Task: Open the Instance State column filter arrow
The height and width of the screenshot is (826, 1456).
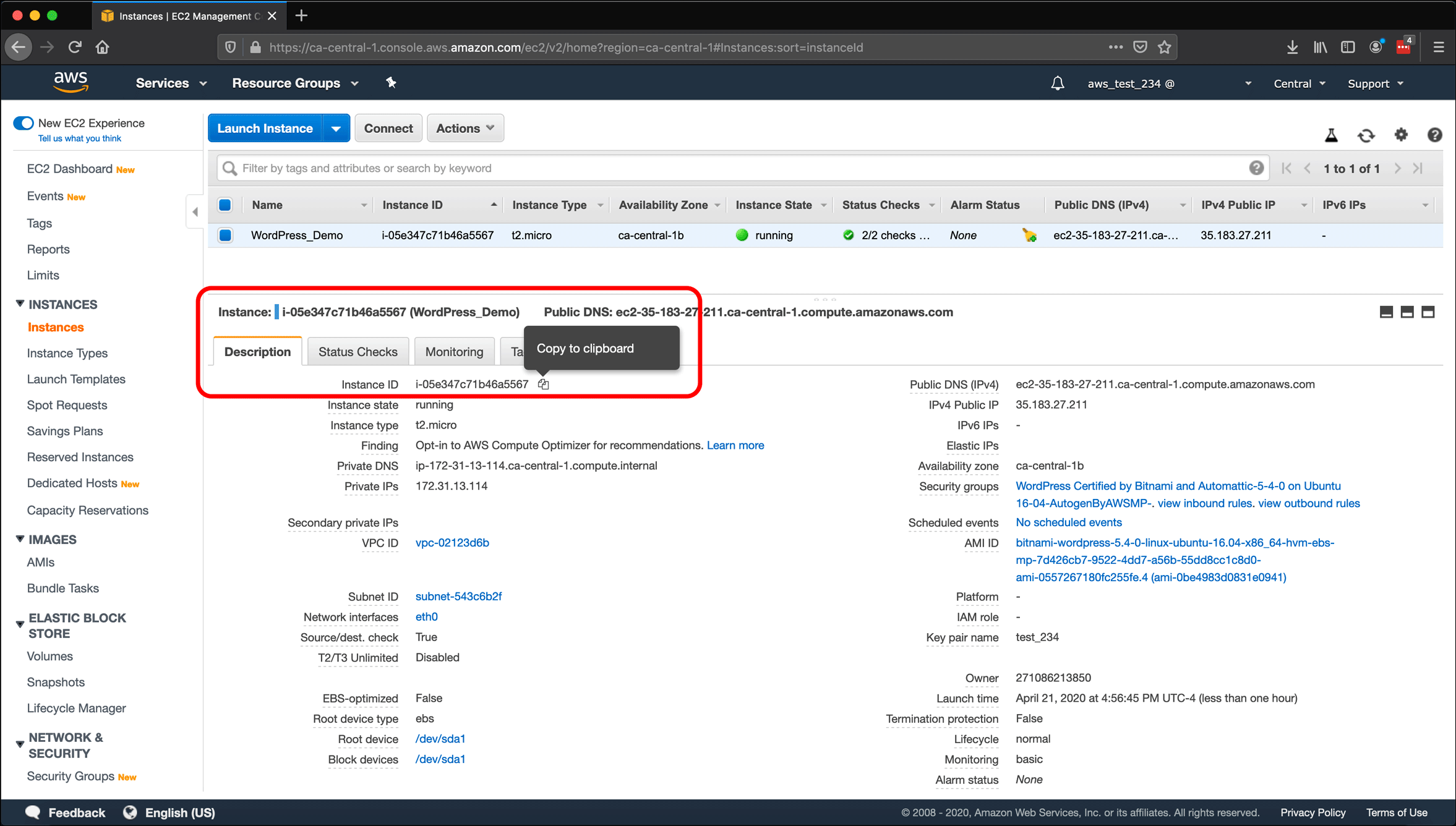Action: point(823,205)
